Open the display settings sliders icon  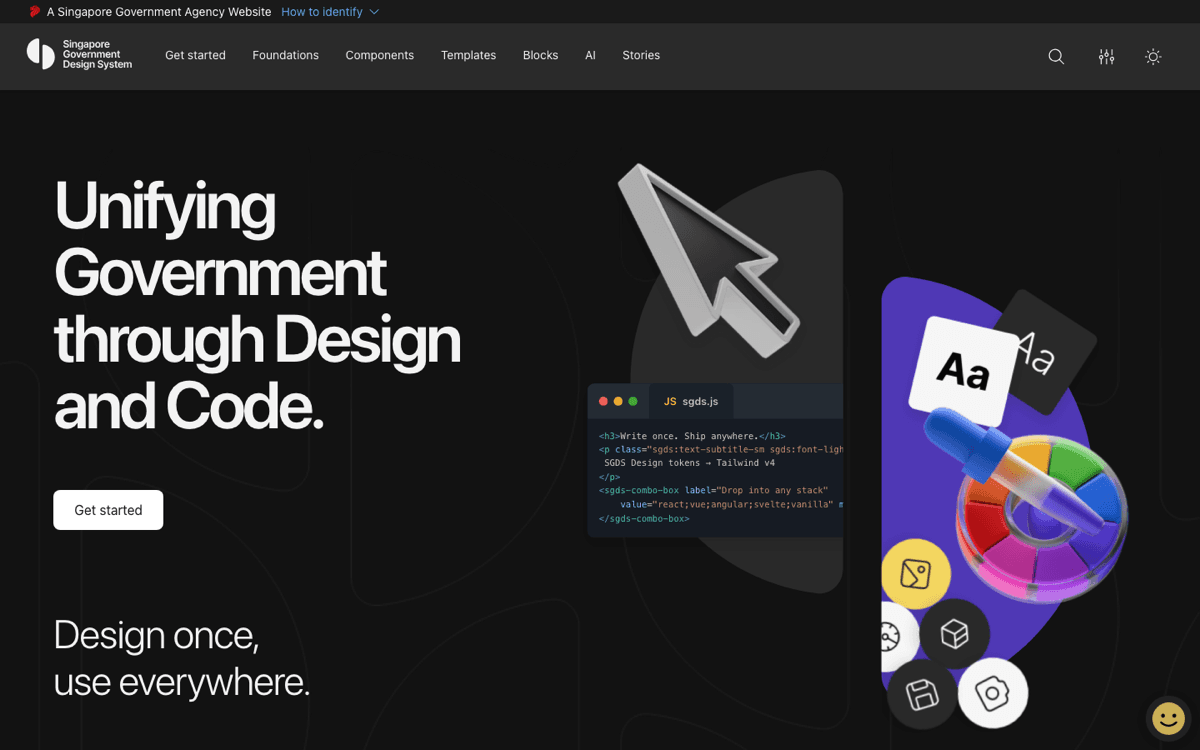tap(1106, 57)
